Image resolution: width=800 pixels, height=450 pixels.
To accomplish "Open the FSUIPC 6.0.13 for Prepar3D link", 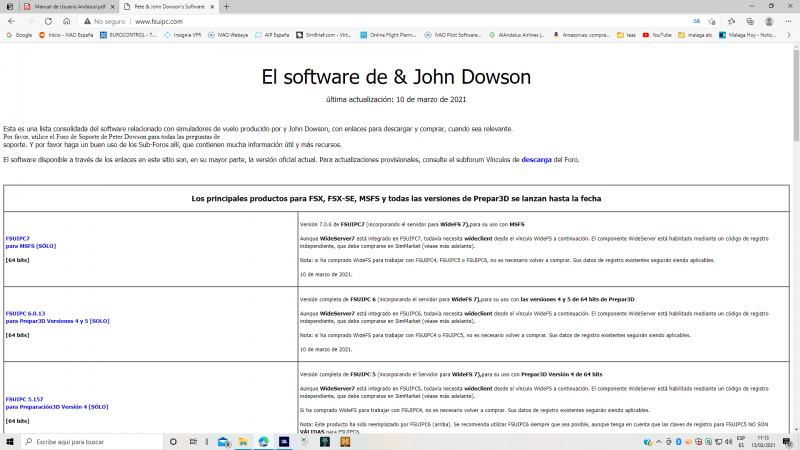I will [x=57, y=317].
